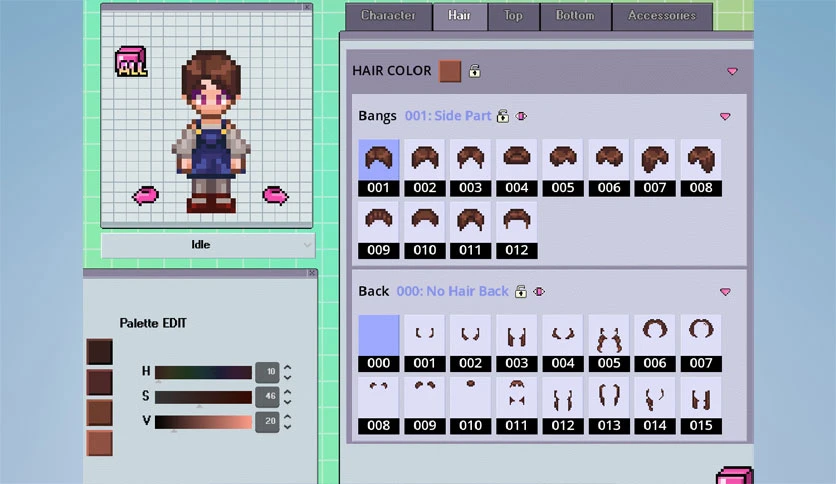Screen dimensions: 836x484
Task: Toggle Back hair visibility eye icon
Action: 539,292
